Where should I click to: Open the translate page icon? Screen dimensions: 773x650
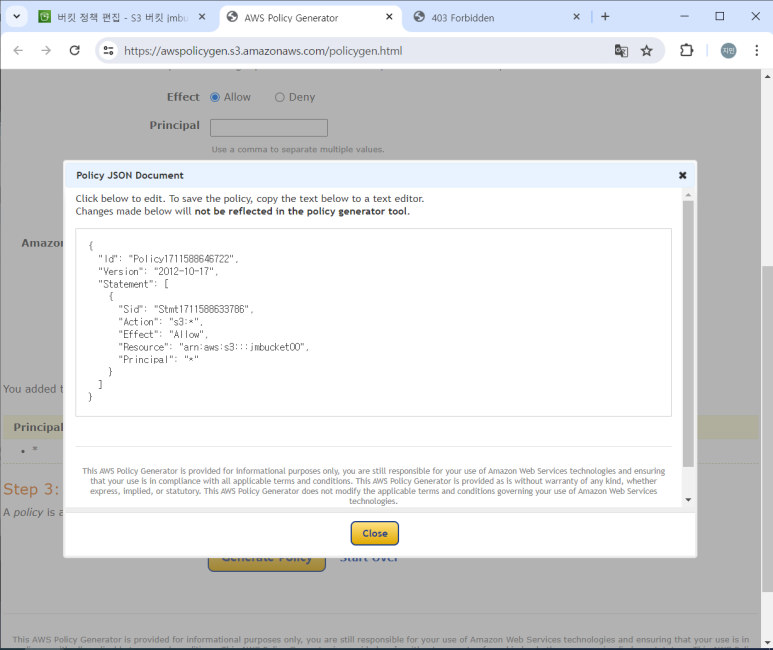621,50
